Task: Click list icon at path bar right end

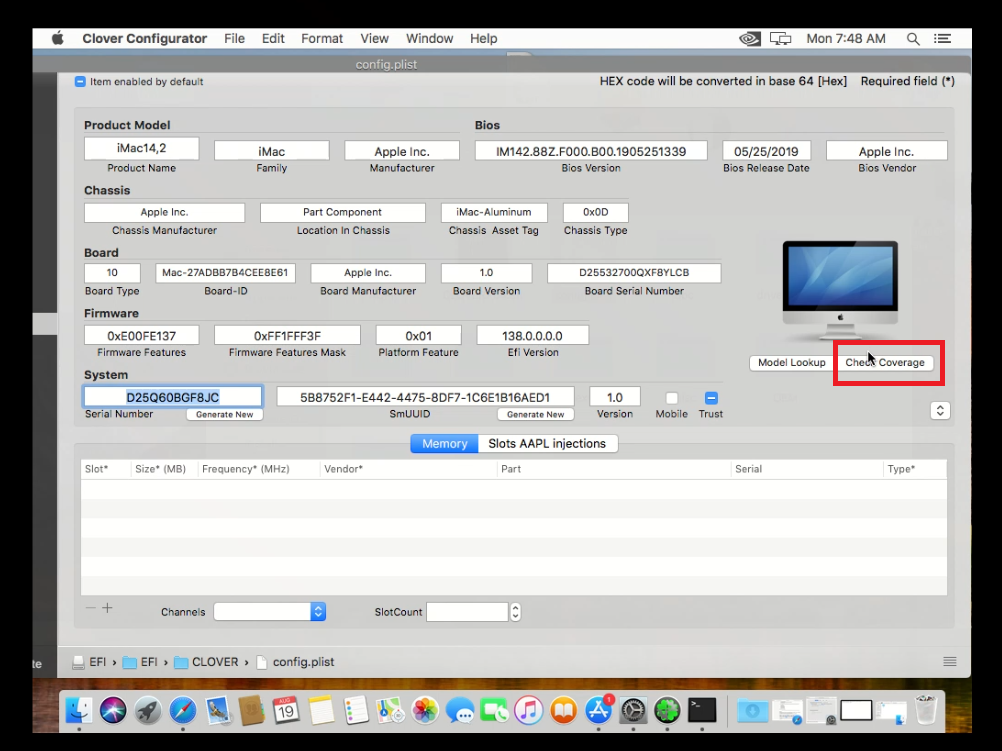Action: point(950,662)
